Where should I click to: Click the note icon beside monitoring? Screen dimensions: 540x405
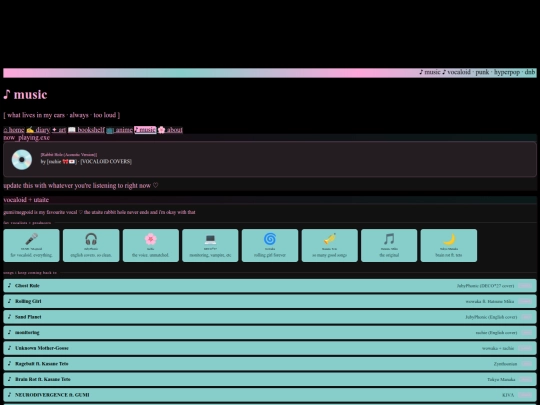click(x=9, y=332)
